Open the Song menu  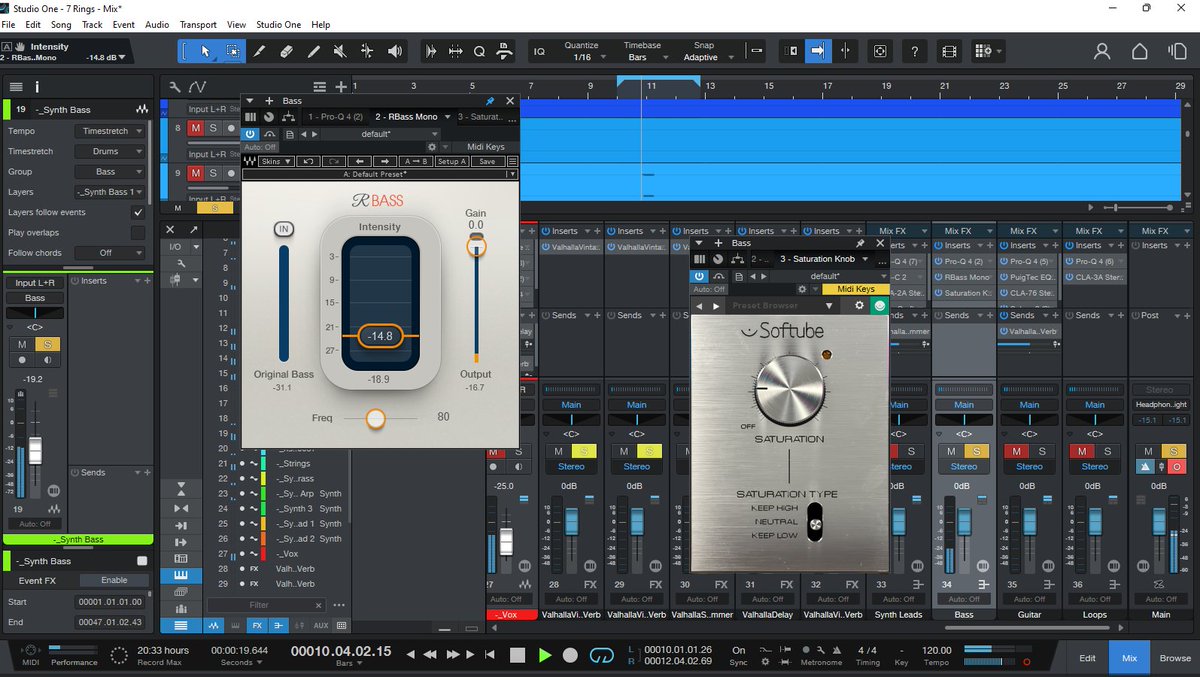[x=61, y=24]
